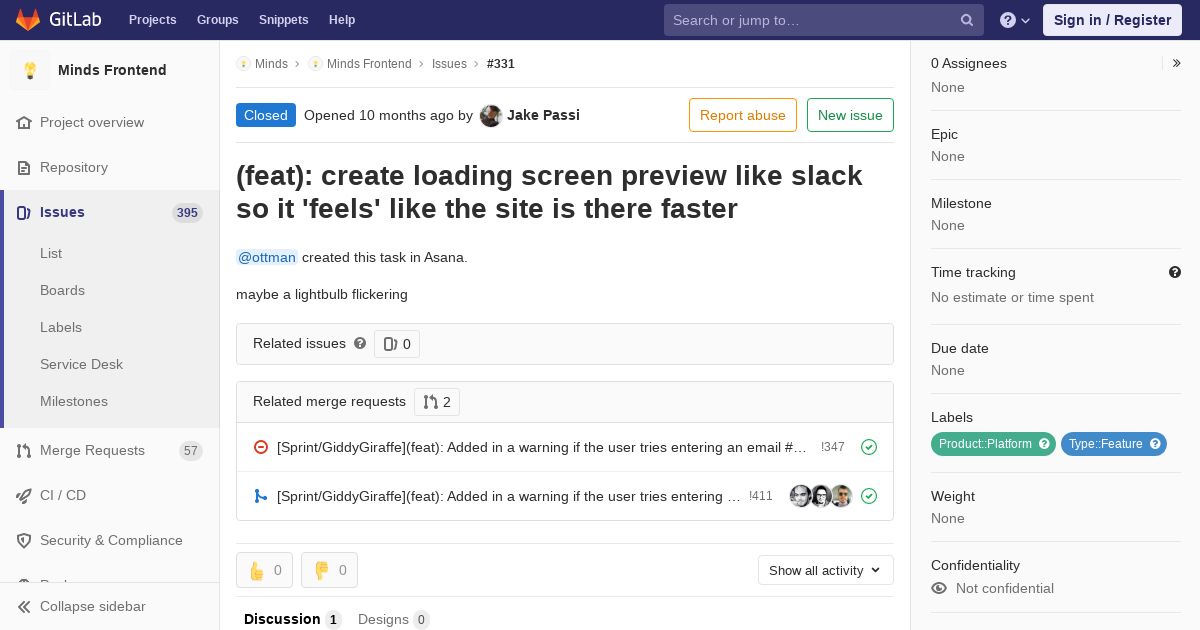Go to Issues breadcrumb link

(x=449, y=64)
